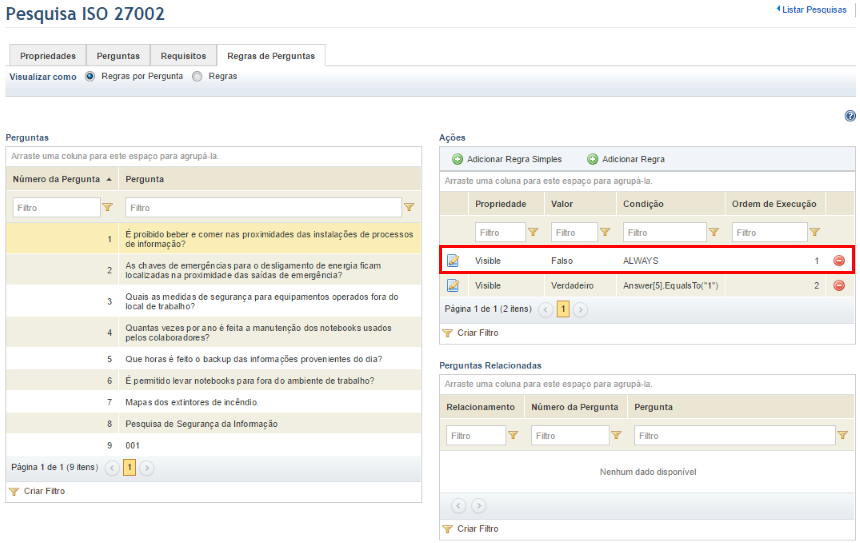Select row Pesquisa de Segurança da Informação

point(213,423)
